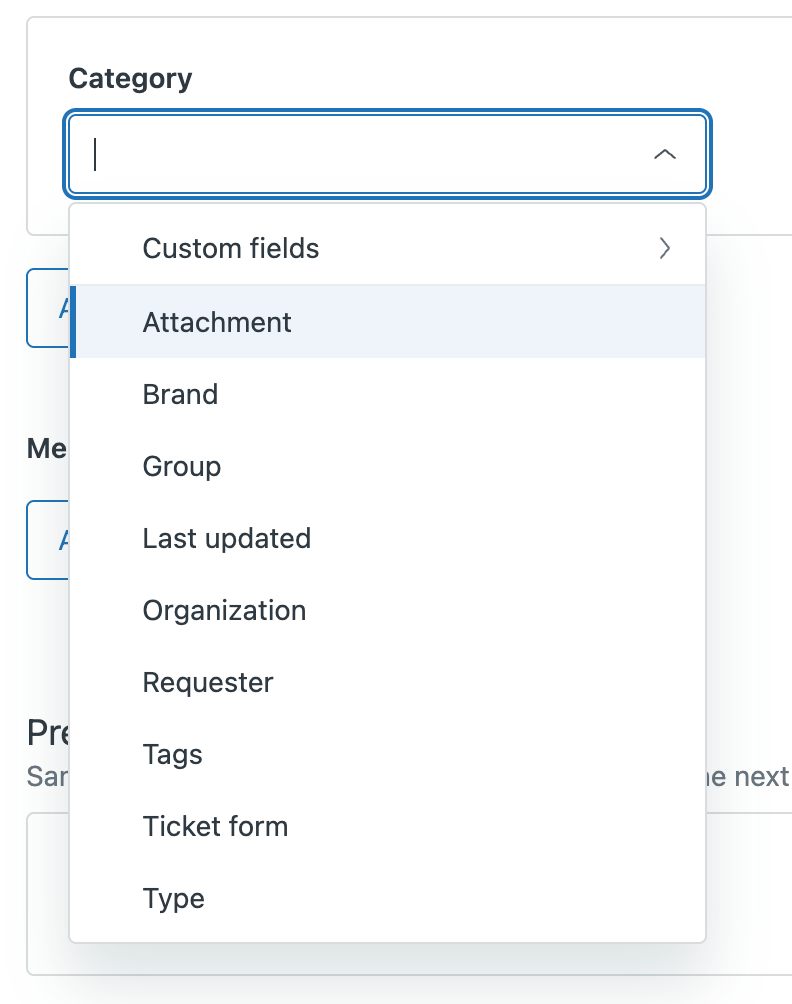Choose Organization as the category
The height and width of the screenshot is (1004, 792).
click(224, 610)
